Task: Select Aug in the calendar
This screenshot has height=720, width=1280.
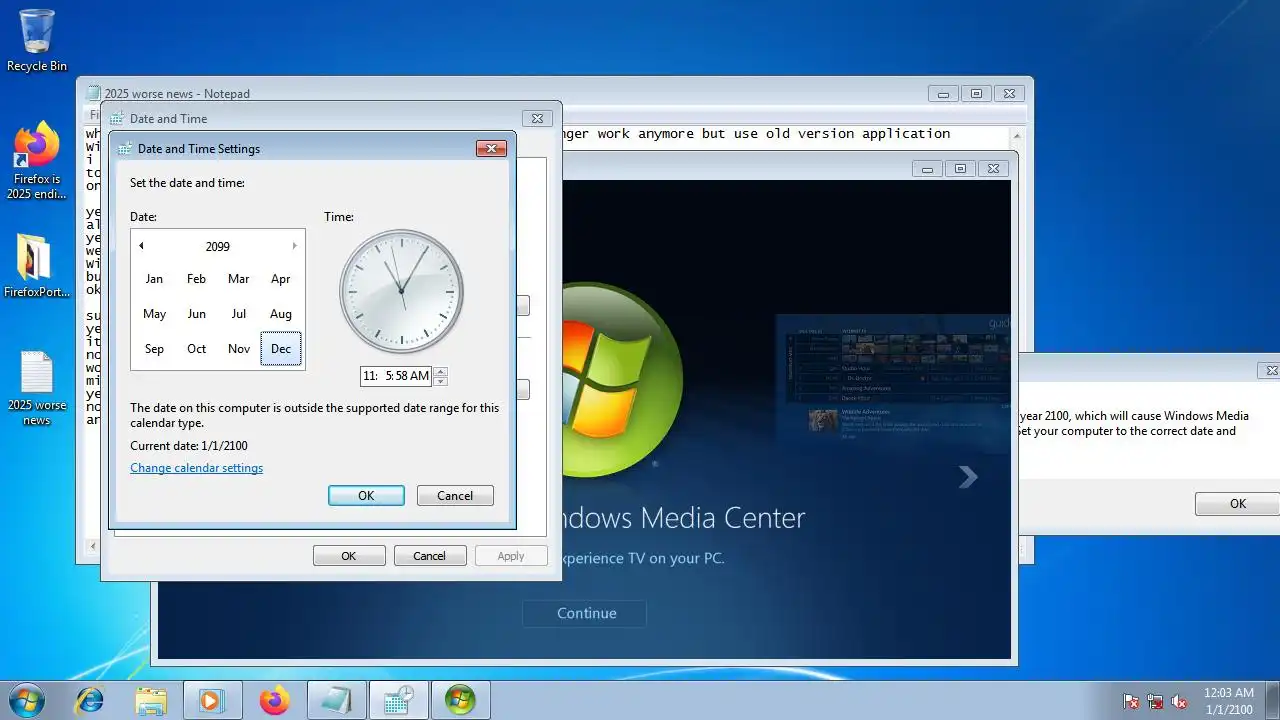Action: point(281,314)
